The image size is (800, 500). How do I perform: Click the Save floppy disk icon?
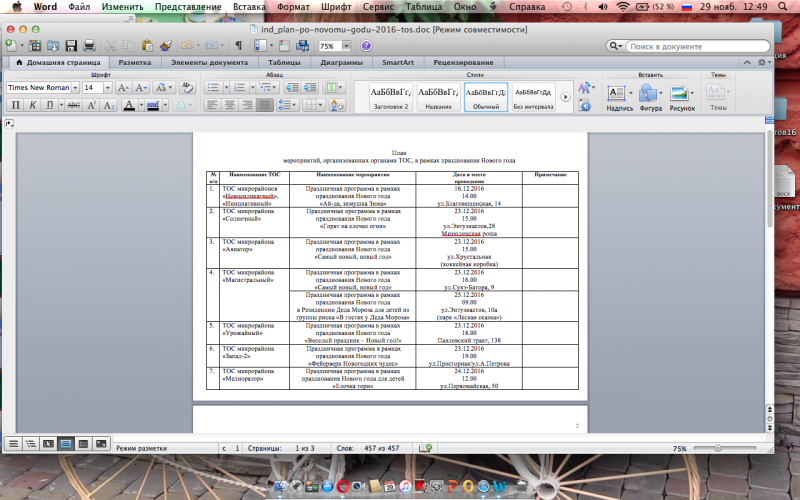pos(71,46)
